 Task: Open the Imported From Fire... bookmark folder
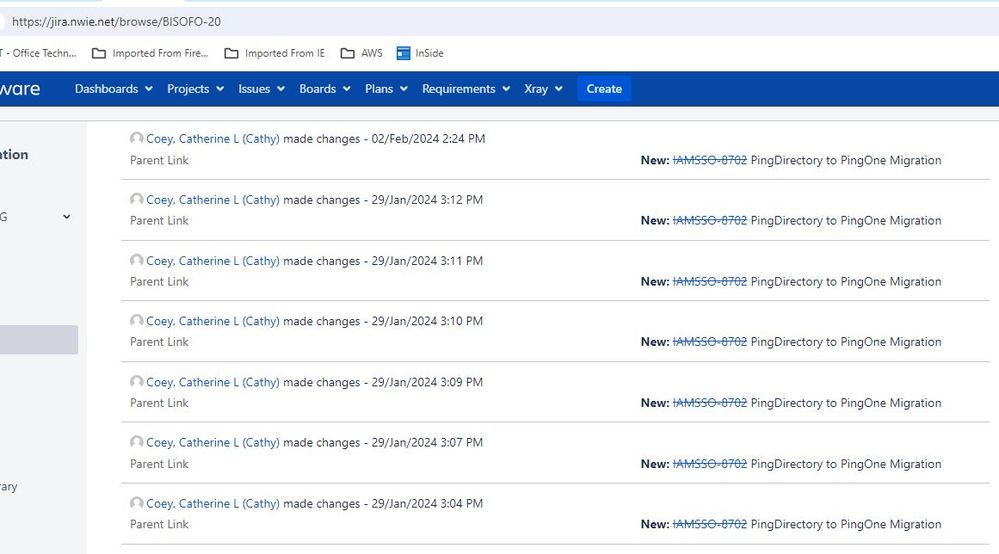tap(150, 53)
